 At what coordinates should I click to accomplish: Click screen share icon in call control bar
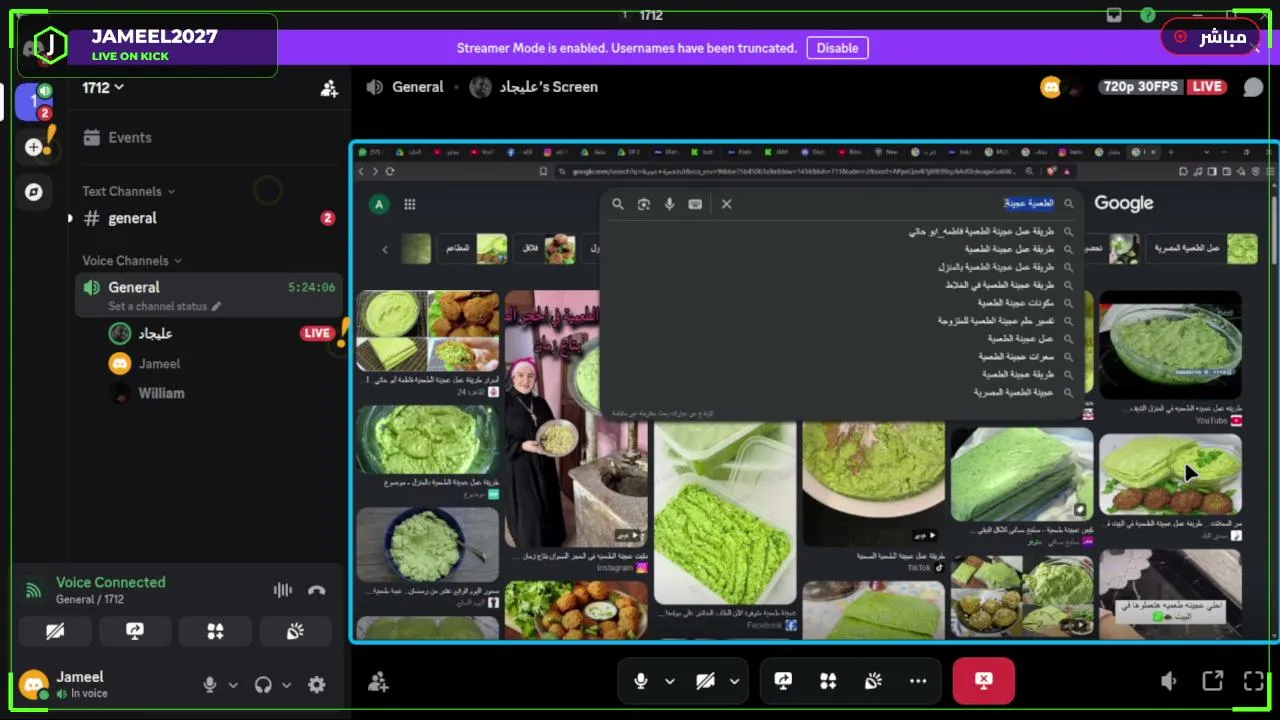point(783,681)
